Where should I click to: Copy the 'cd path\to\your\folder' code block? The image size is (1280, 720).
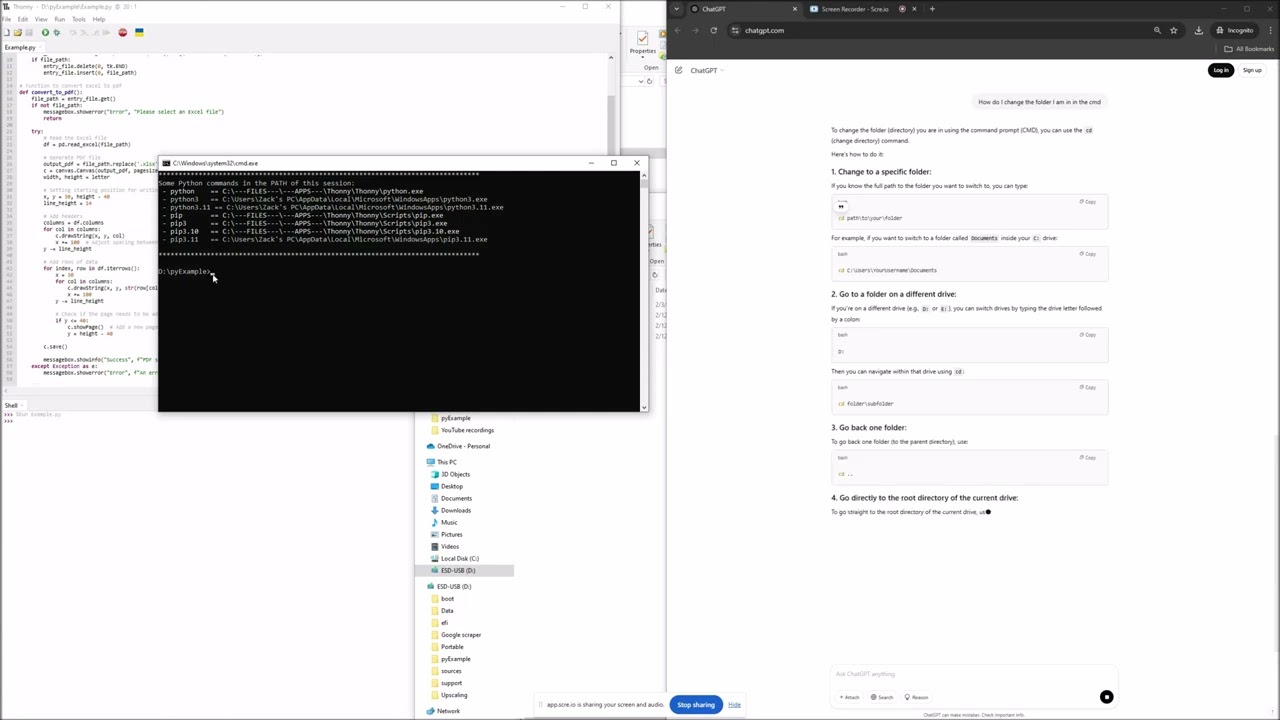(x=1088, y=202)
